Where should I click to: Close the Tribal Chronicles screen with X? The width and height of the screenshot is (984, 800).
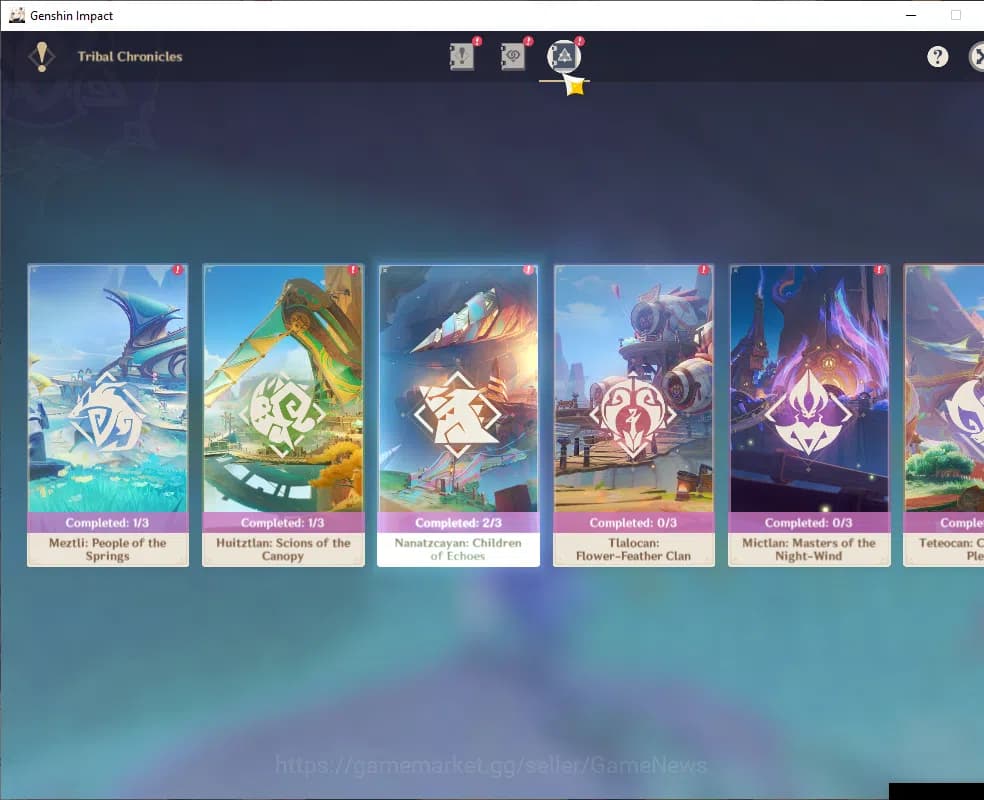[977, 56]
